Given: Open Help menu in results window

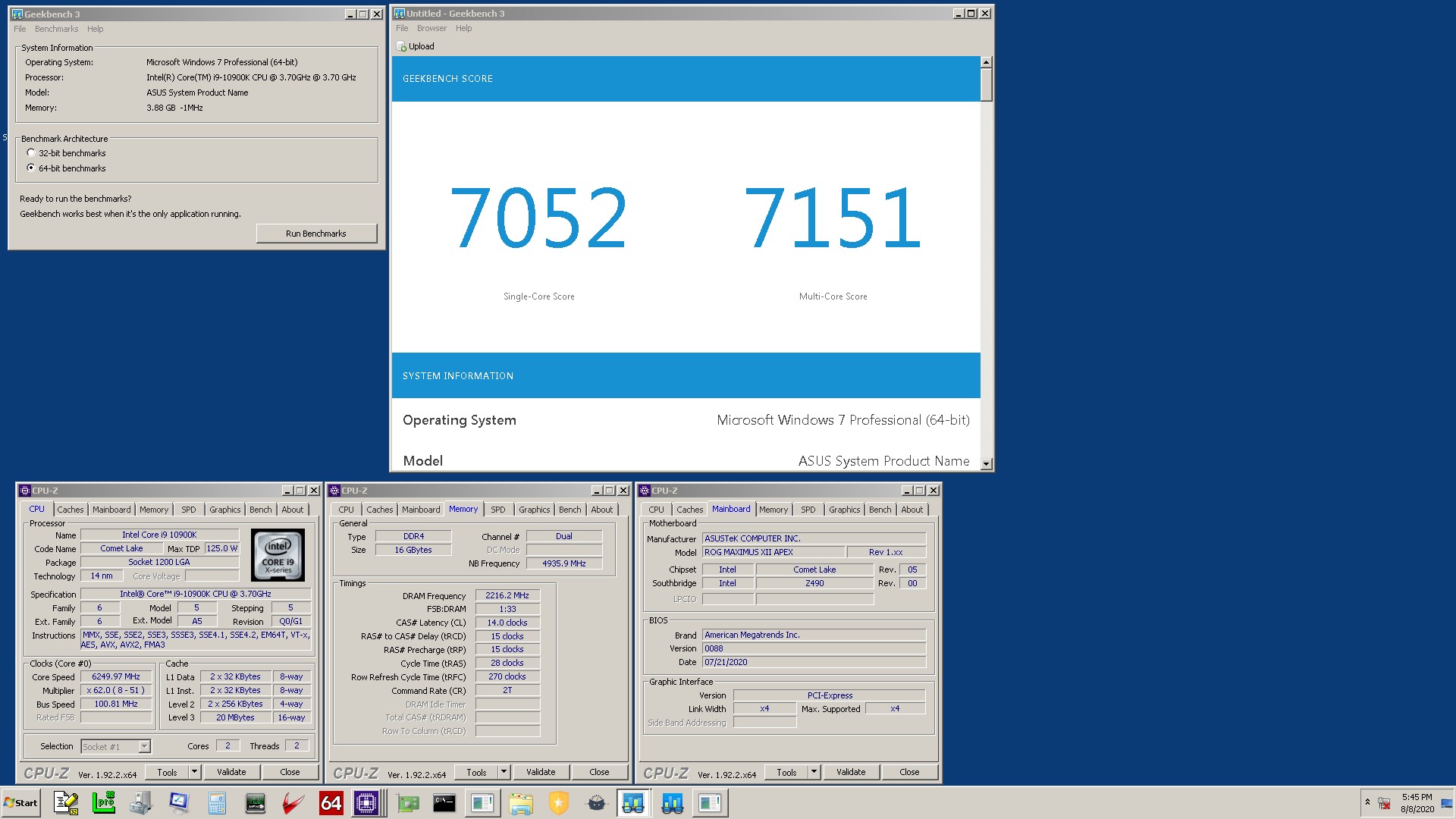Looking at the screenshot, I should point(463,28).
